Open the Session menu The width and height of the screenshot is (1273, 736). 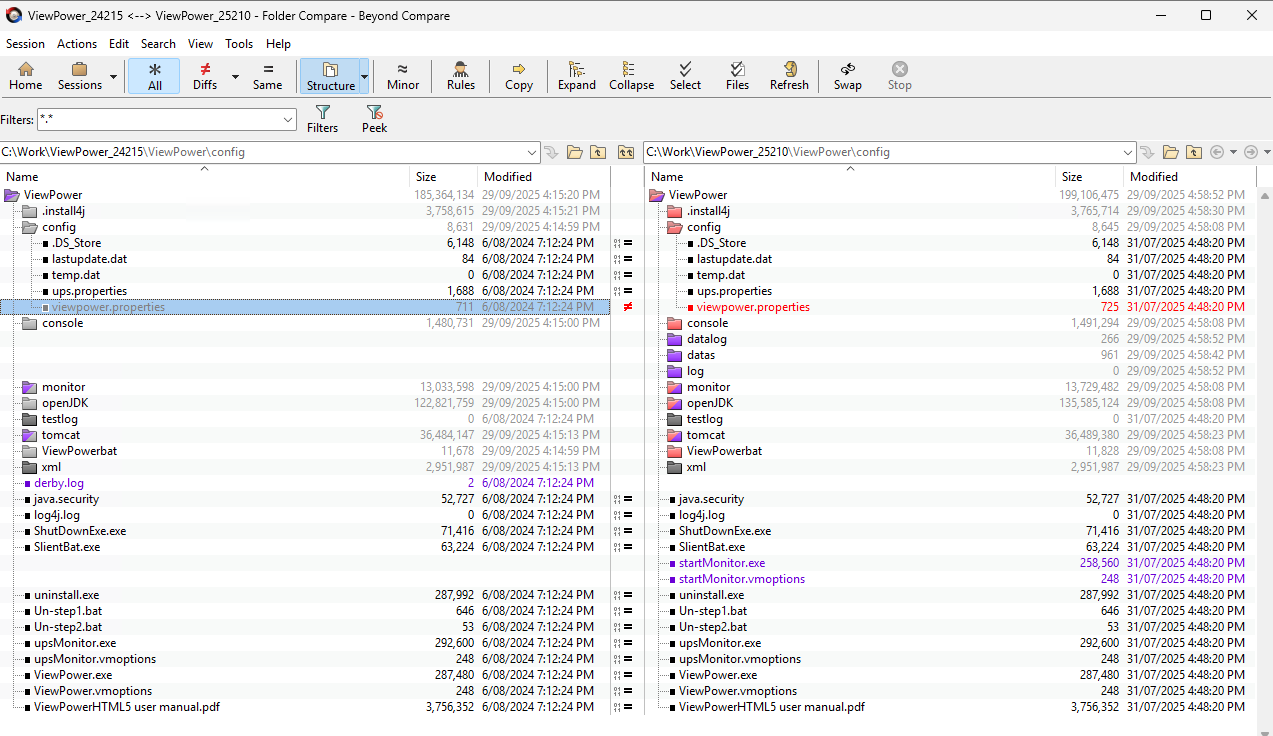(x=25, y=44)
